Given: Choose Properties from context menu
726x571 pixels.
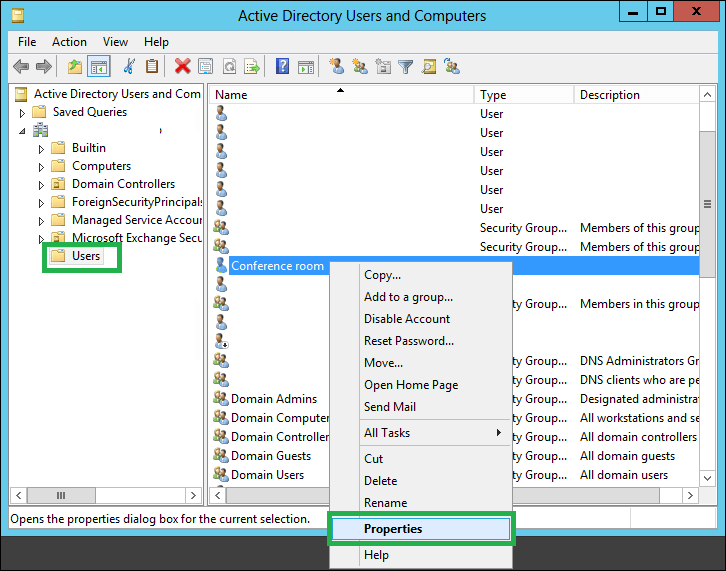Looking at the screenshot, I should [x=420, y=528].
